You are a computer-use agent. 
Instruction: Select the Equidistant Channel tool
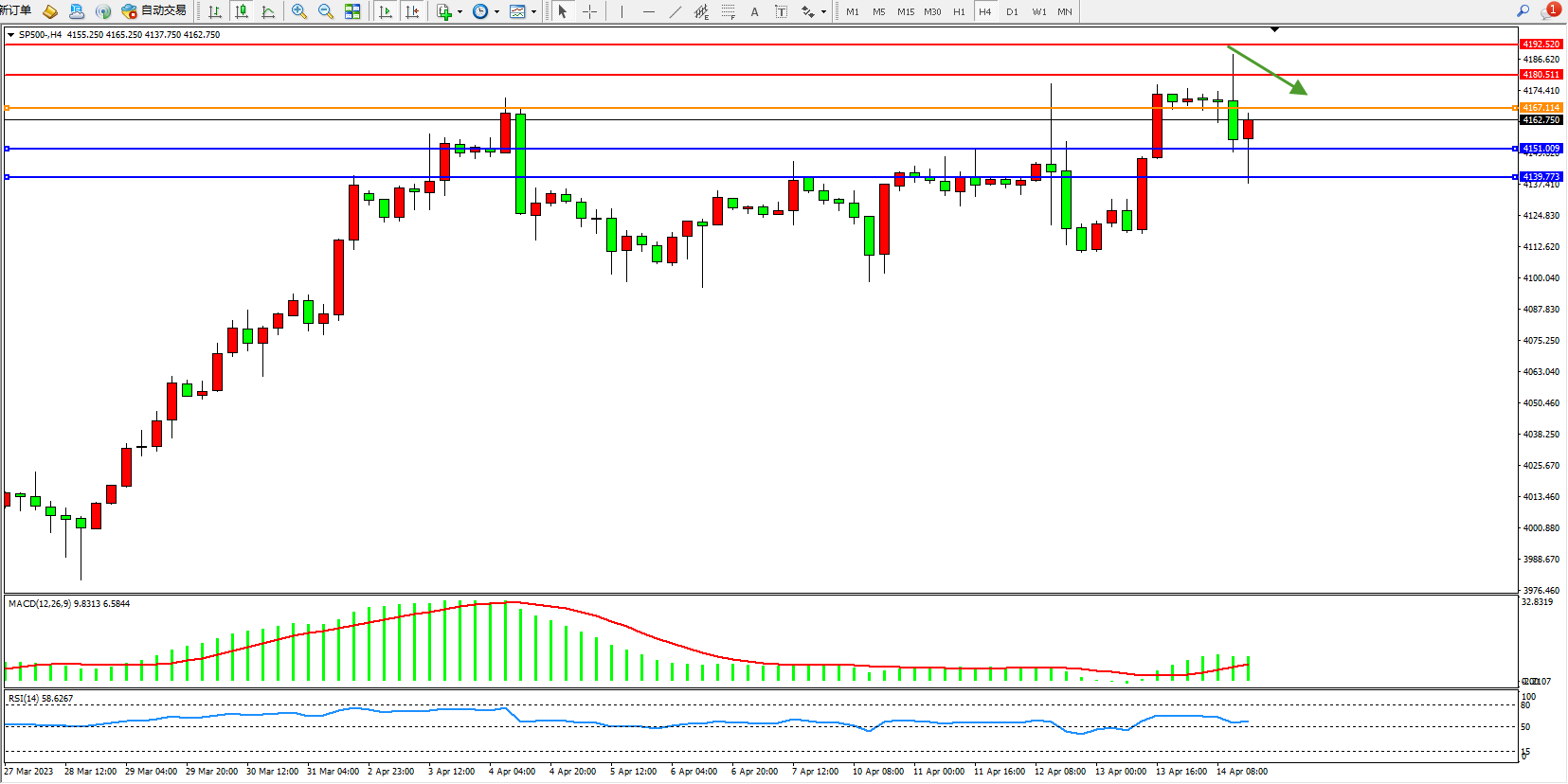pos(701,11)
